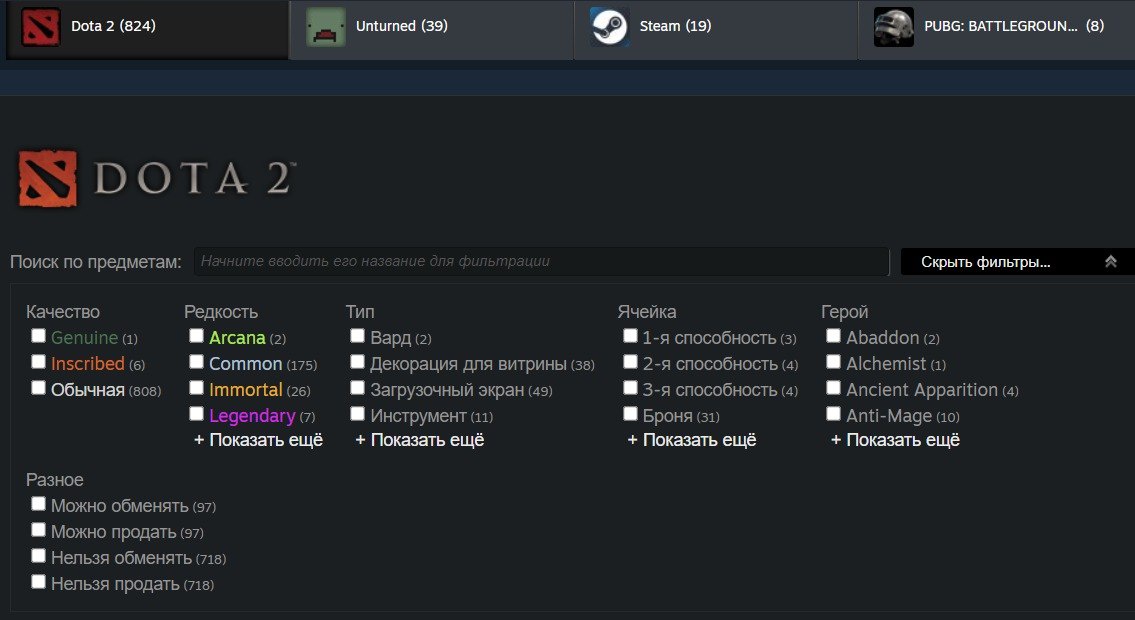The width and height of the screenshot is (1135, 620).
Task: Expand more slots under Ячейка
Action: point(692,440)
